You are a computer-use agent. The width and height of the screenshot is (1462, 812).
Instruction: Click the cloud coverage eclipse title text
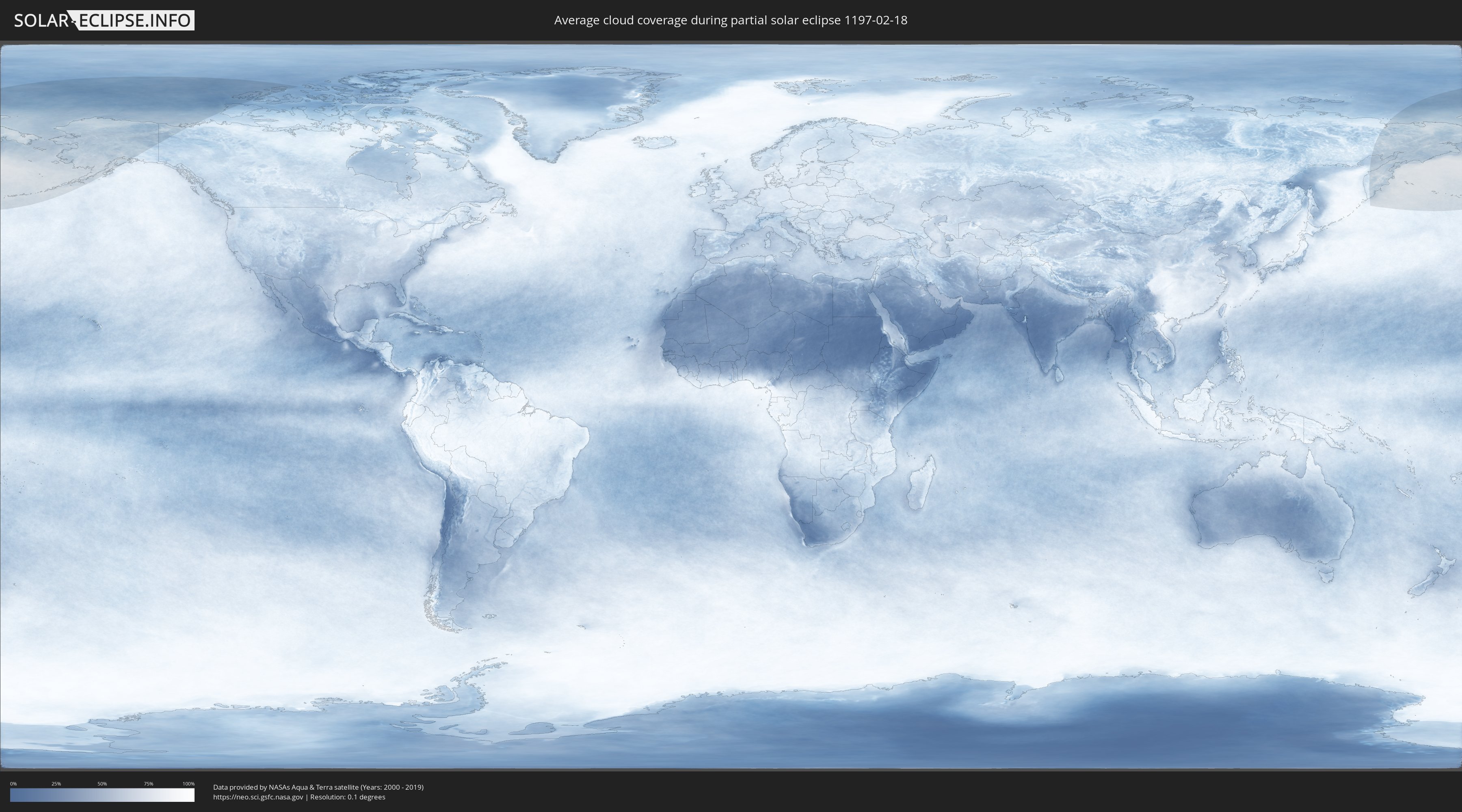click(x=731, y=20)
